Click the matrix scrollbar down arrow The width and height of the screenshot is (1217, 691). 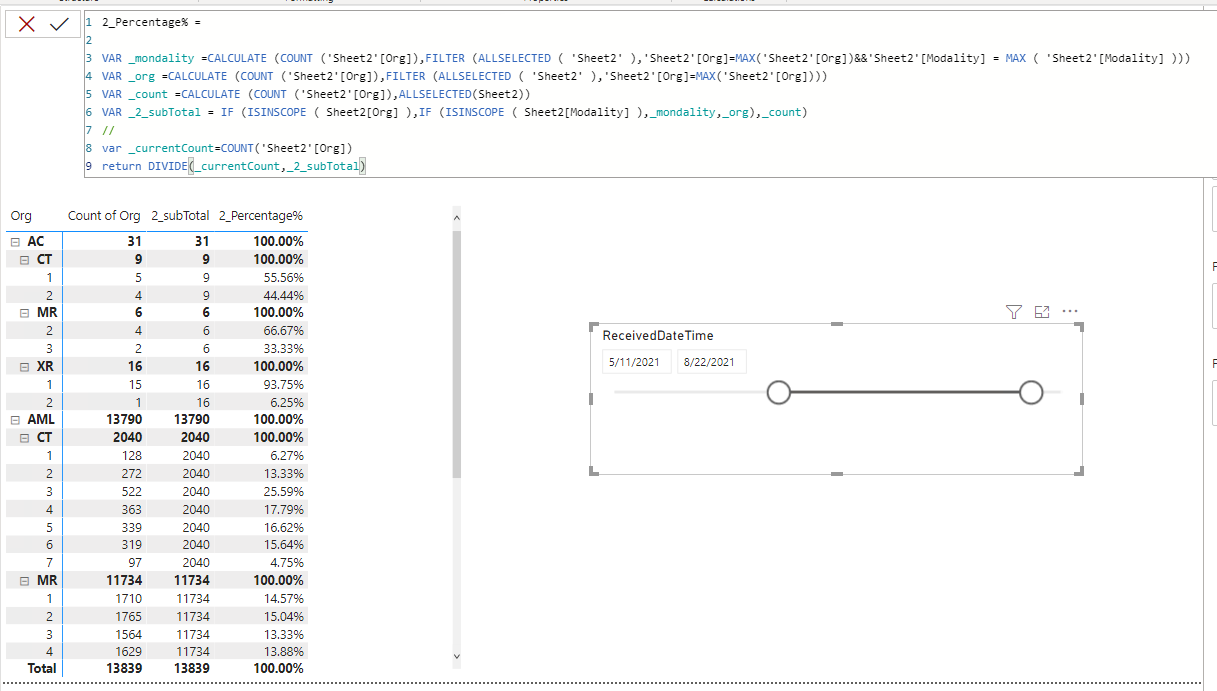(457, 657)
